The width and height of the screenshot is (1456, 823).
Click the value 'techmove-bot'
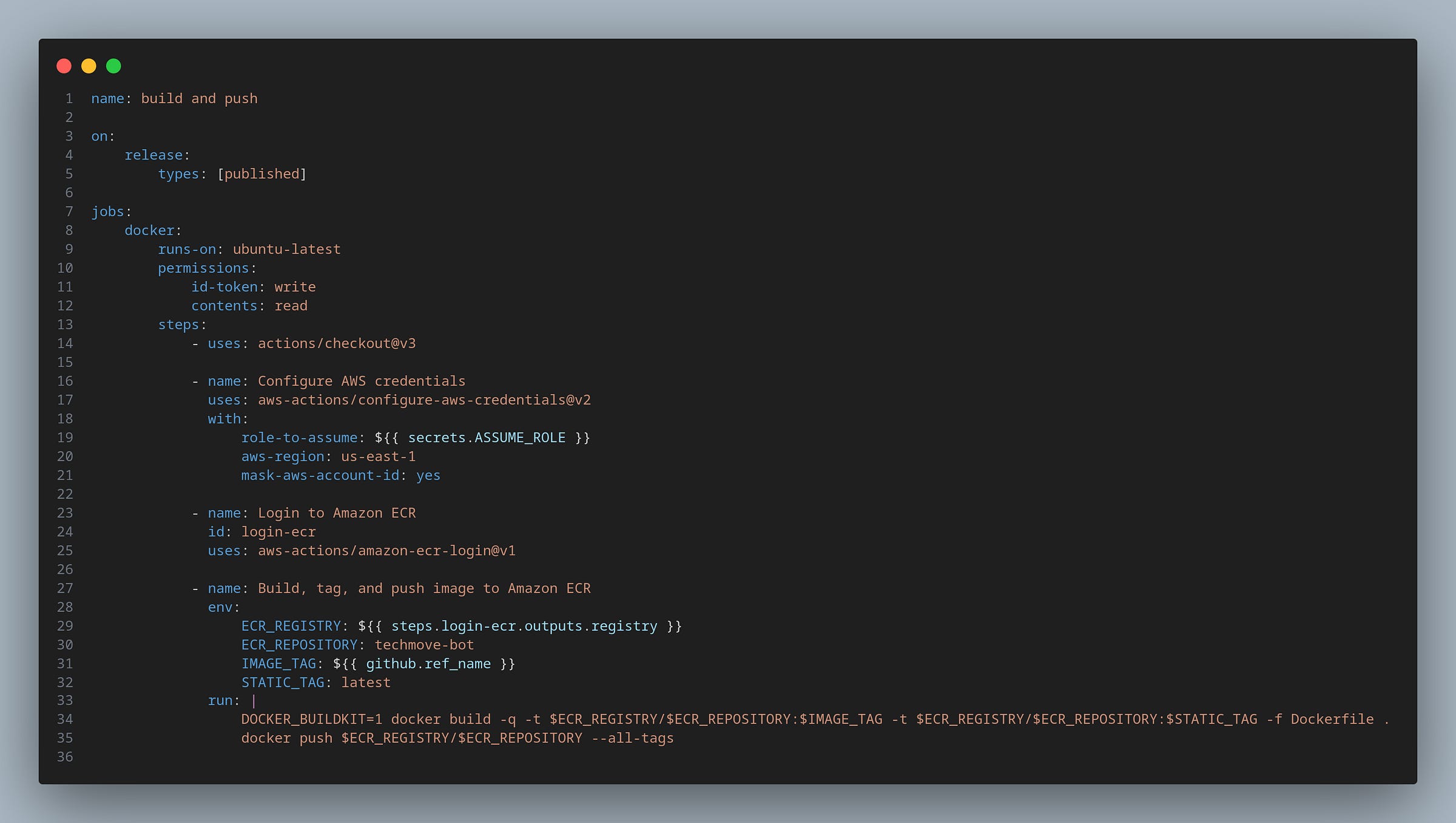[424, 645]
